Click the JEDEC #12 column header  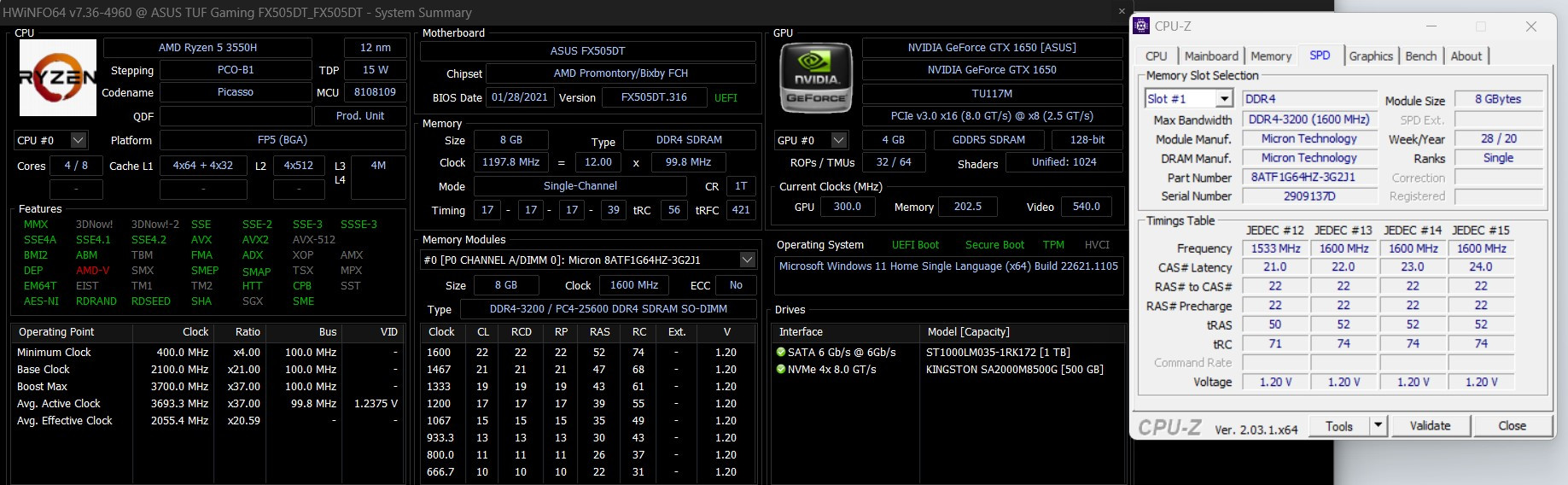pyautogui.click(x=1275, y=231)
